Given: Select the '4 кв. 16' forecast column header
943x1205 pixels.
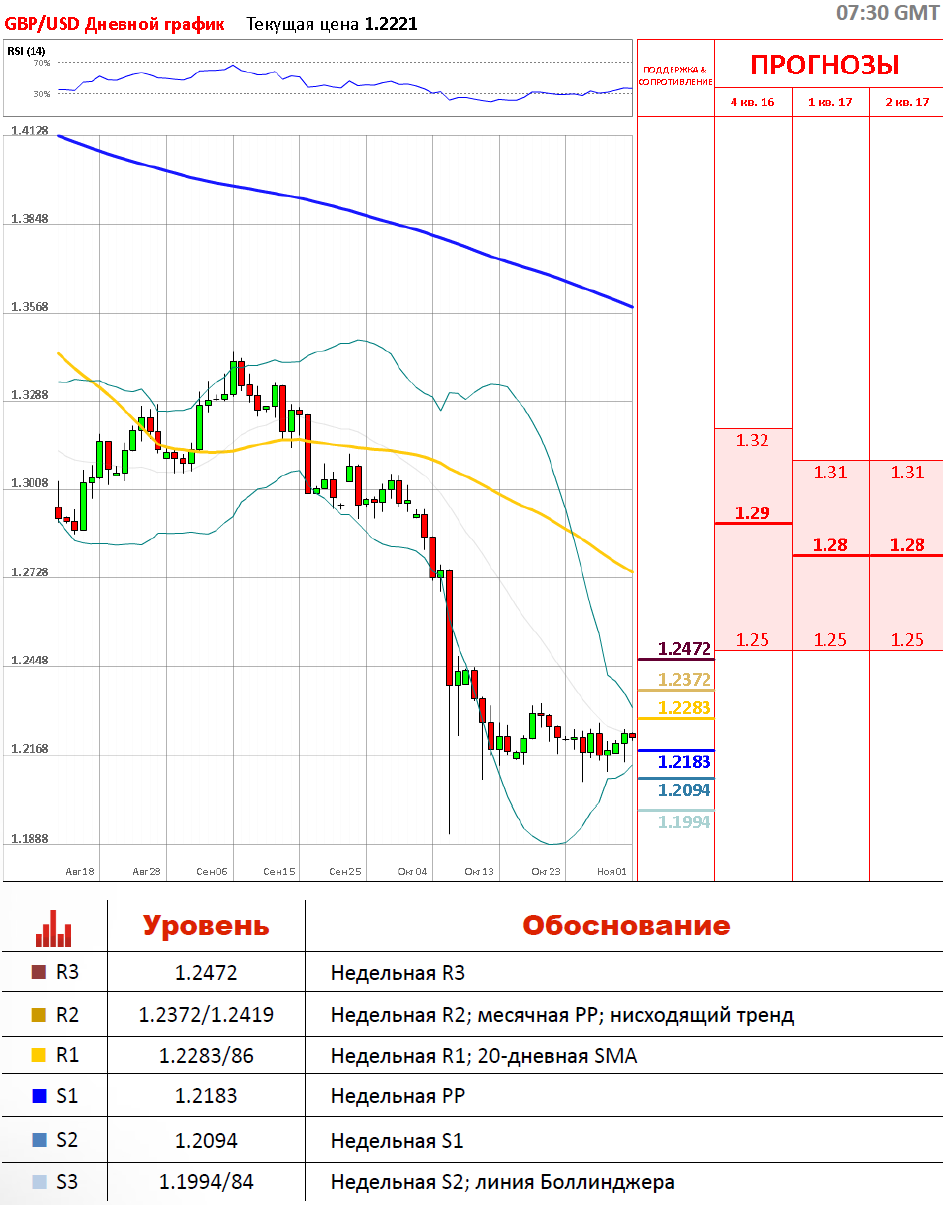Looking at the screenshot, I should click(x=752, y=102).
